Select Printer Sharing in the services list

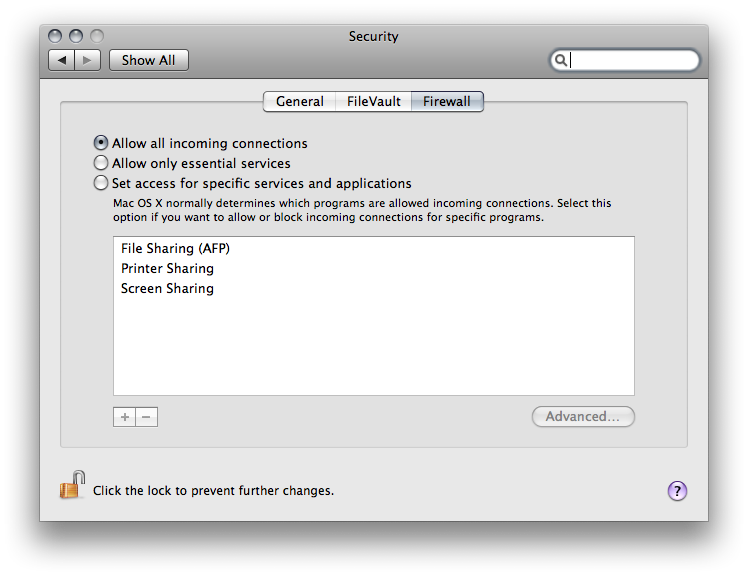coord(374,268)
